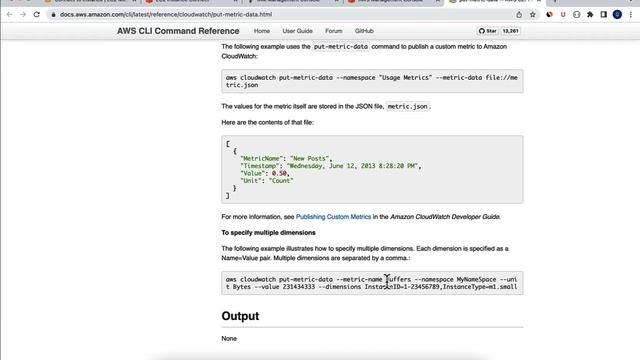The image size is (640, 360).
Task: Go back to the previous page
Action: tap(9, 14)
